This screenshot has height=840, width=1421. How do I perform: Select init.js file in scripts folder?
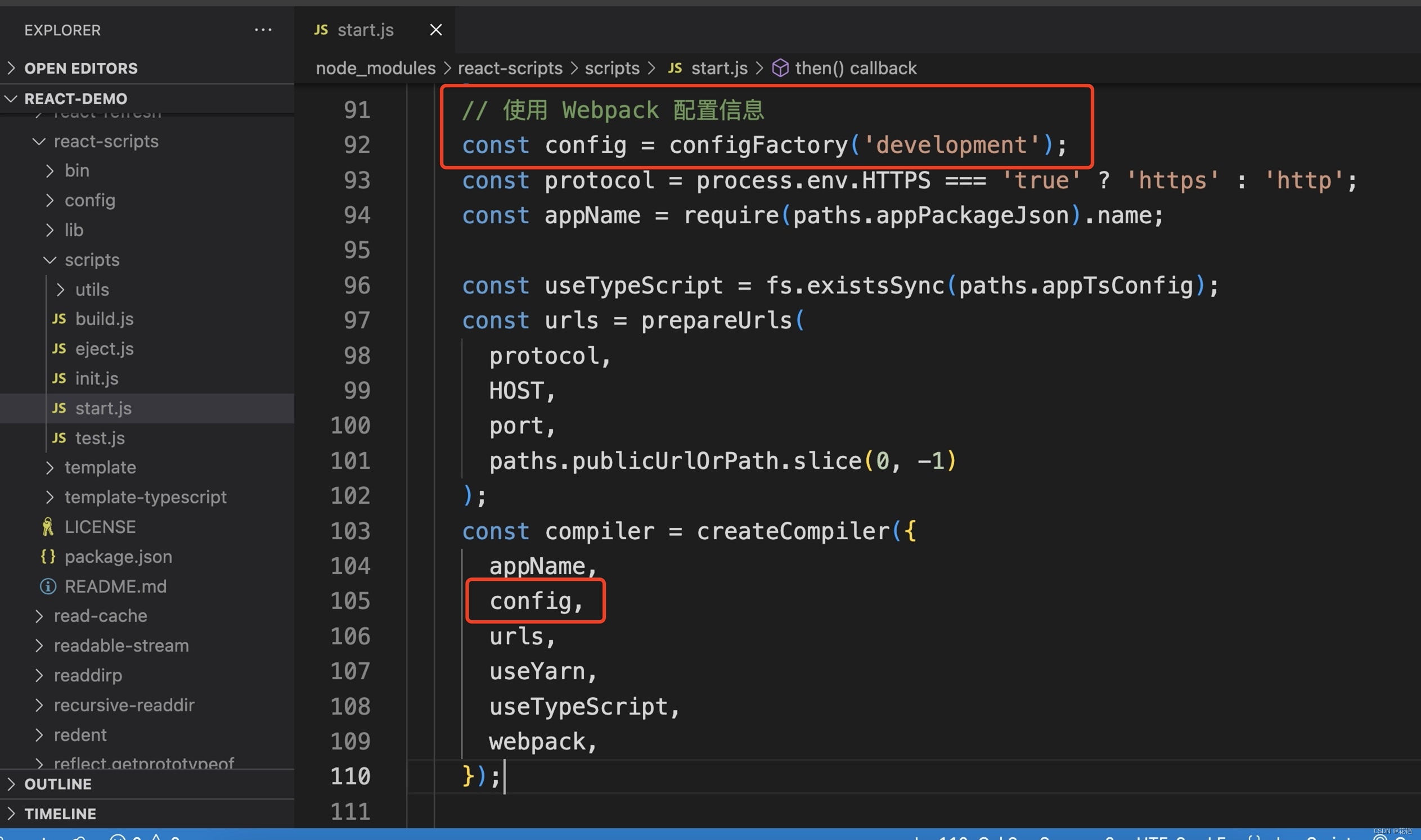click(97, 378)
